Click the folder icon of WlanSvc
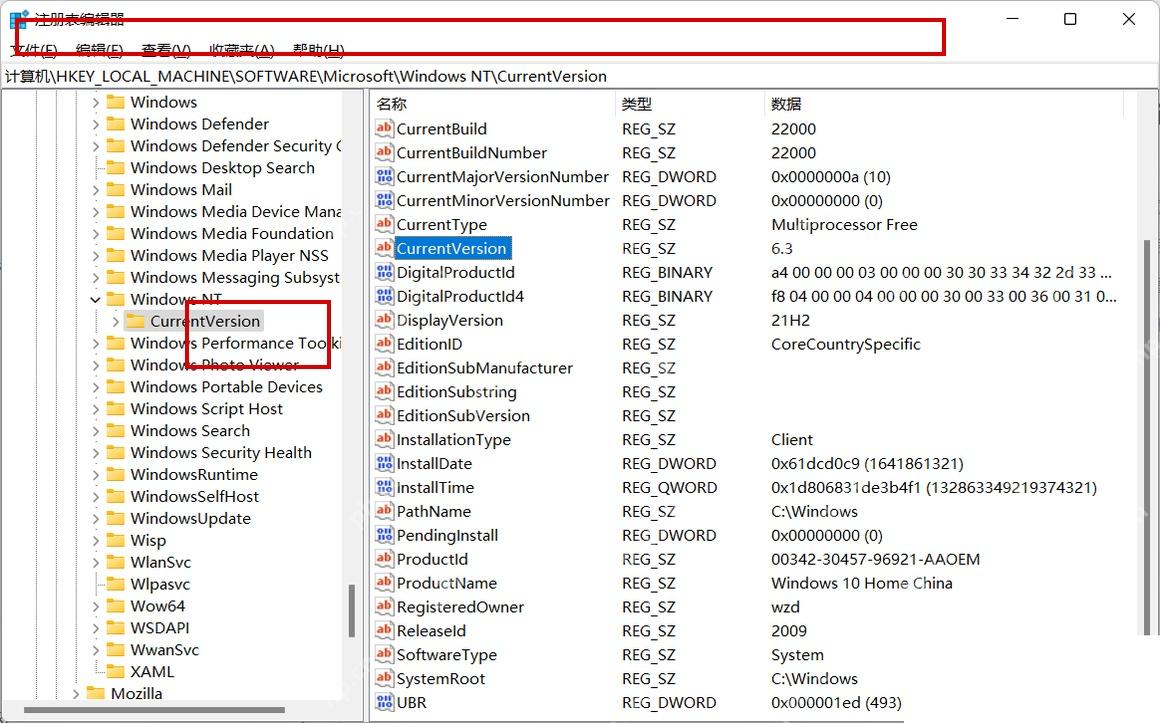Screen dimensions: 1160x723 point(115,562)
